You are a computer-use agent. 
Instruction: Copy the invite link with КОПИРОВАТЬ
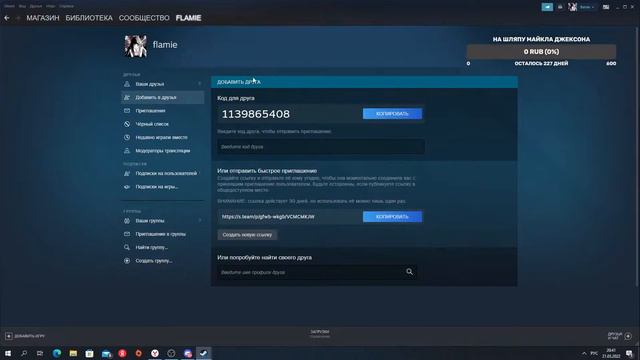[392, 217]
